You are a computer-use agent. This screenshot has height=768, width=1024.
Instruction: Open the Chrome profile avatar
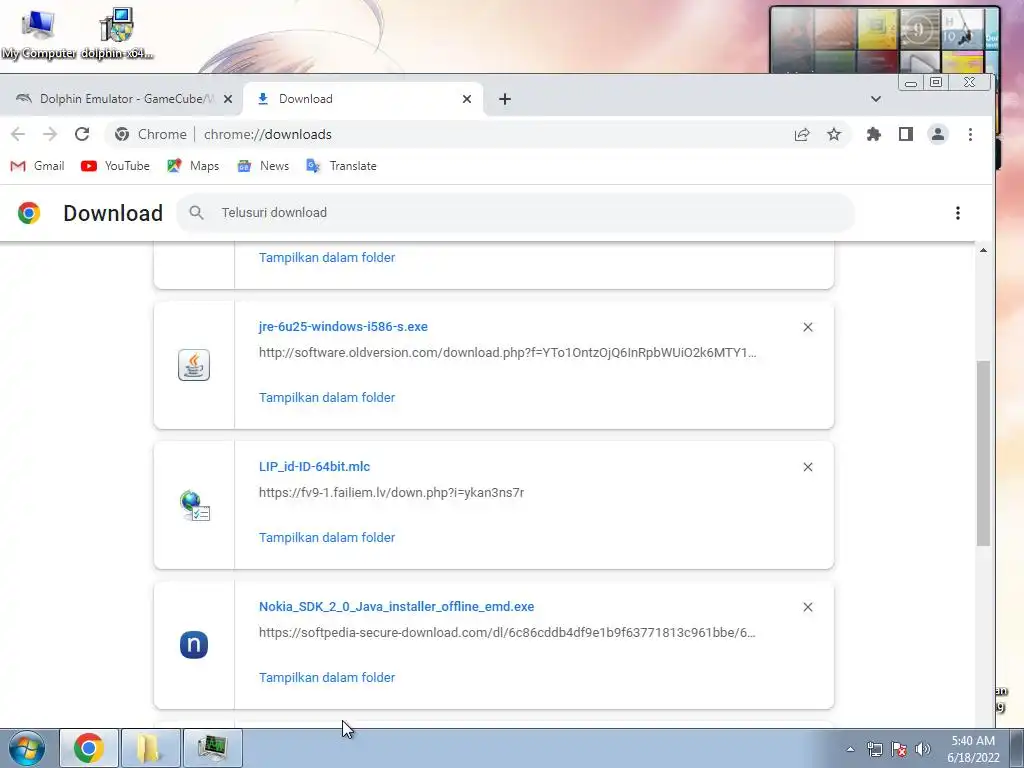[938, 135]
